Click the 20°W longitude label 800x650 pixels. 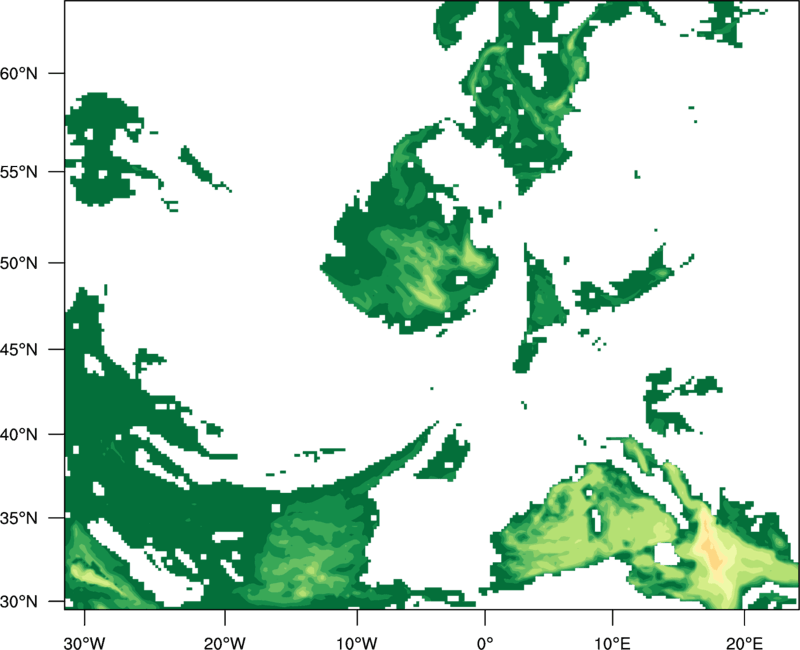point(225,643)
